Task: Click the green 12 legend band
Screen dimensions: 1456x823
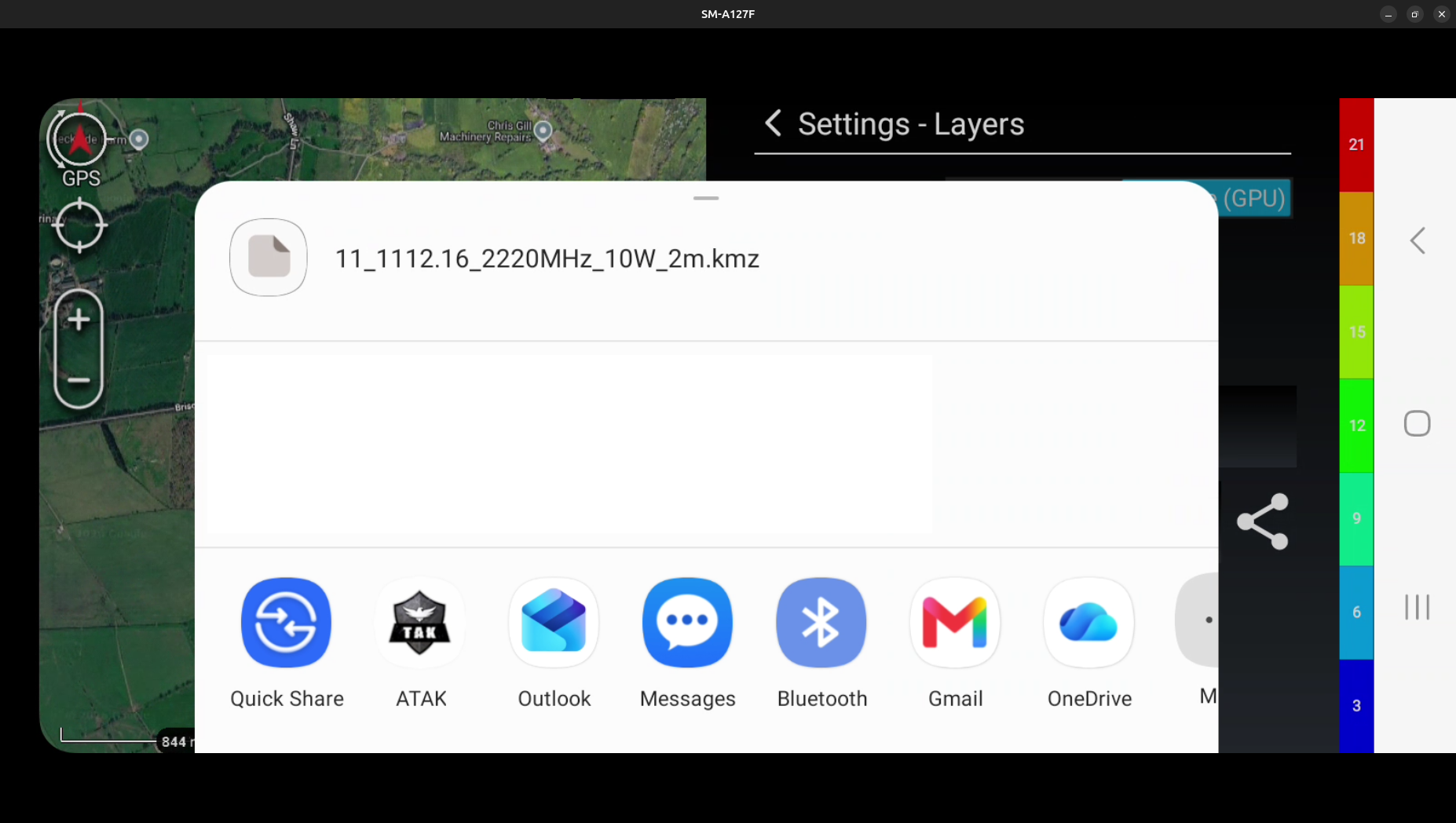Action: (1356, 425)
